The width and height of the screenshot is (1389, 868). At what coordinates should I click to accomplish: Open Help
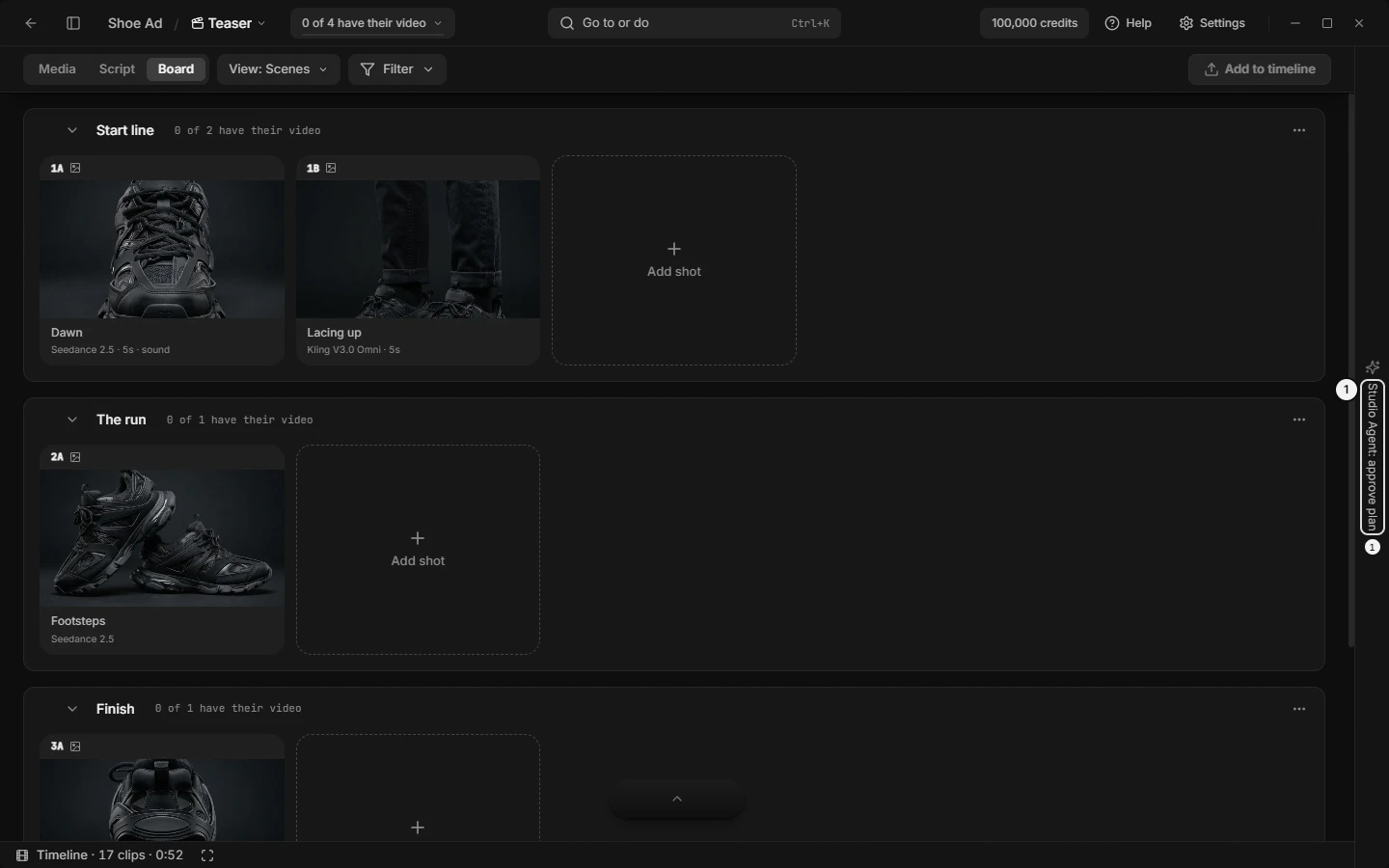pos(1129,23)
